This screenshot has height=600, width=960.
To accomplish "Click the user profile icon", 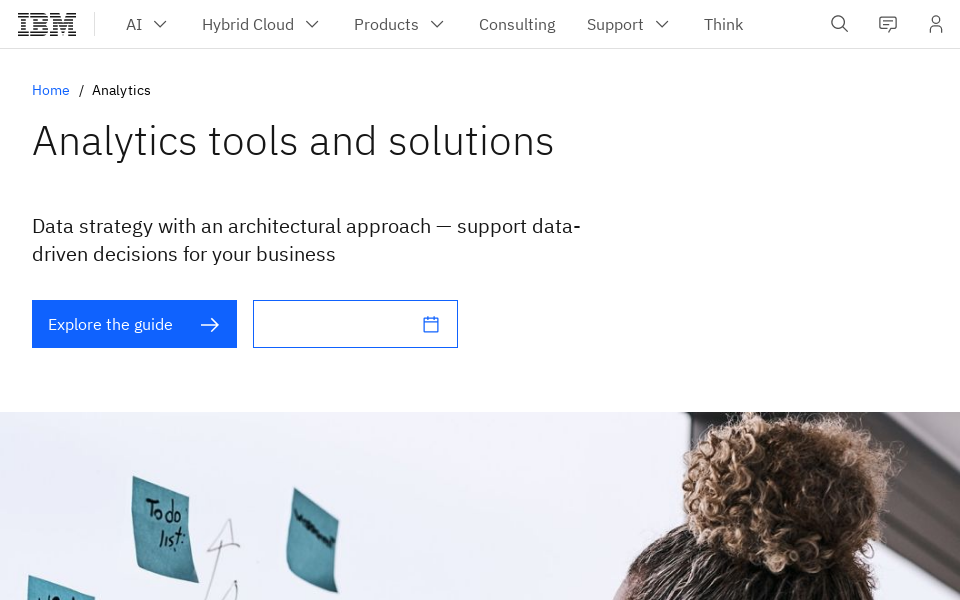I will (x=936, y=24).
